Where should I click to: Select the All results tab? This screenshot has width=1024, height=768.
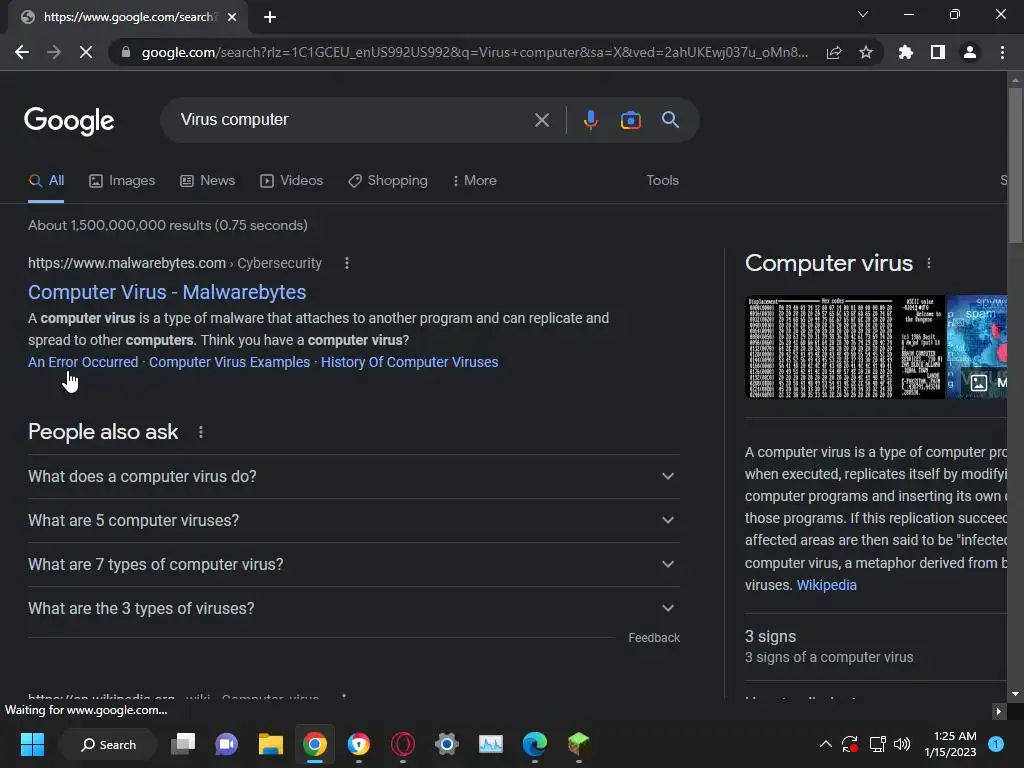46,181
